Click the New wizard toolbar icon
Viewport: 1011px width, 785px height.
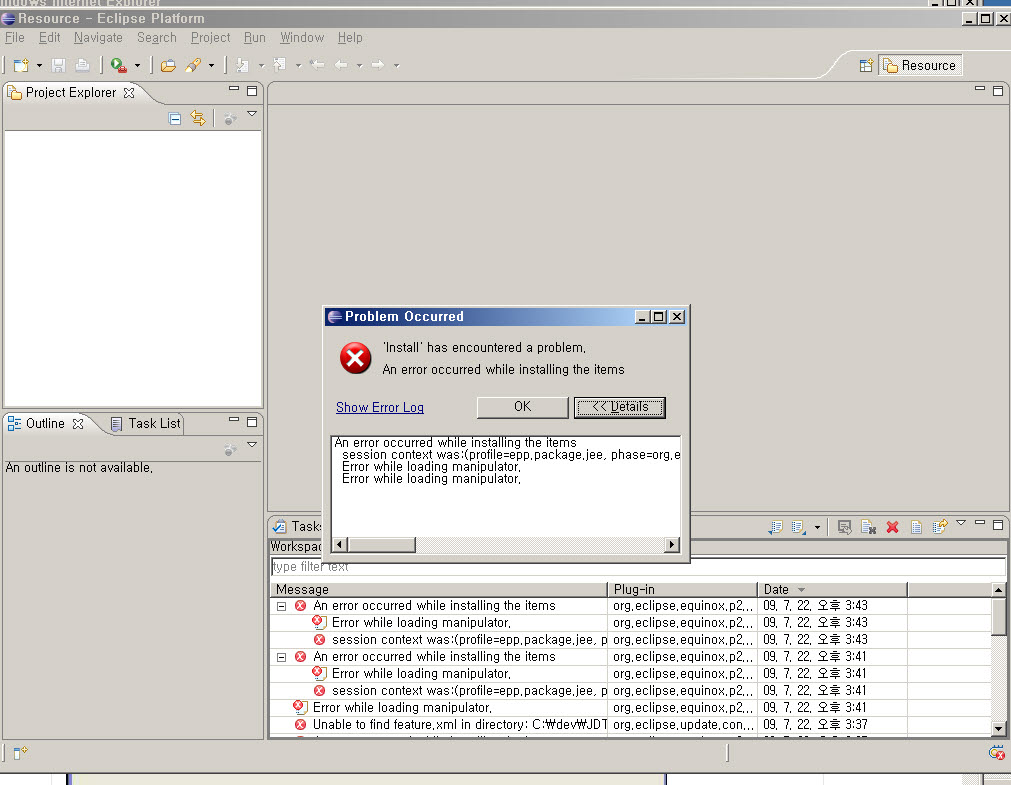tap(21, 65)
